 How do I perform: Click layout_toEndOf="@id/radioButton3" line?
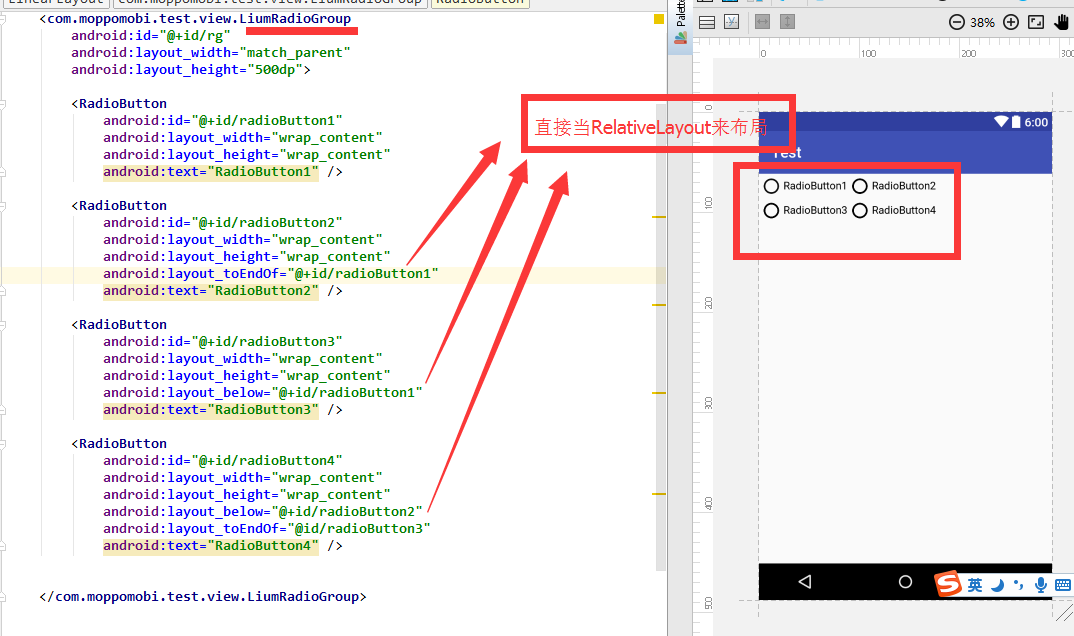click(x=266, y=529)
